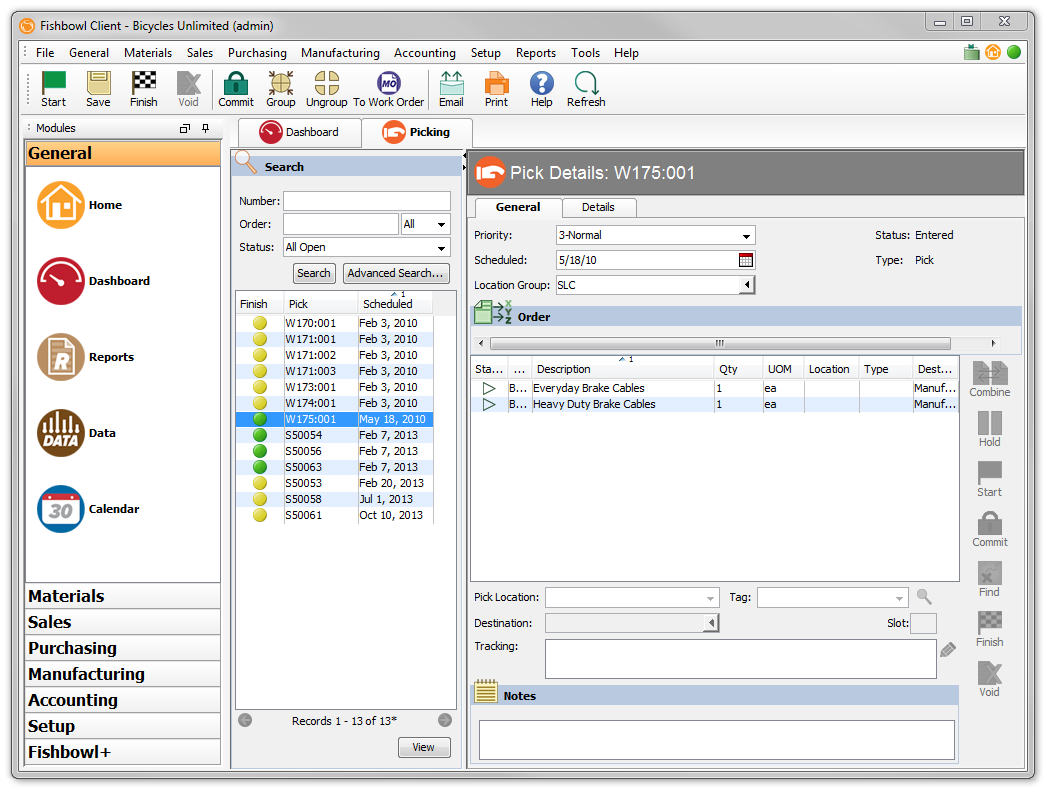
Task: Click the Tracking text field
Action: (741, 659)
